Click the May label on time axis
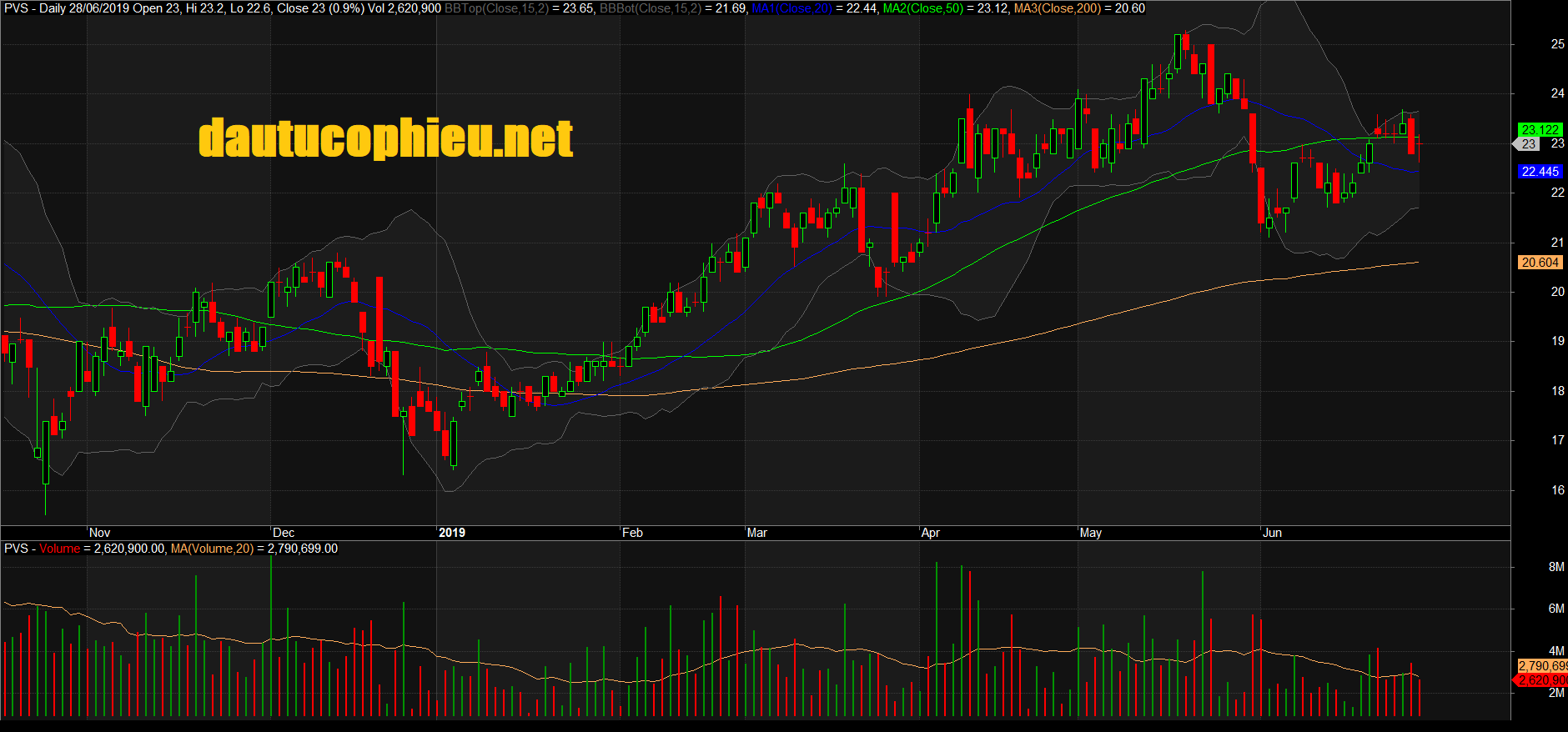1568x732 pixels. click(x=1091, y=533)
